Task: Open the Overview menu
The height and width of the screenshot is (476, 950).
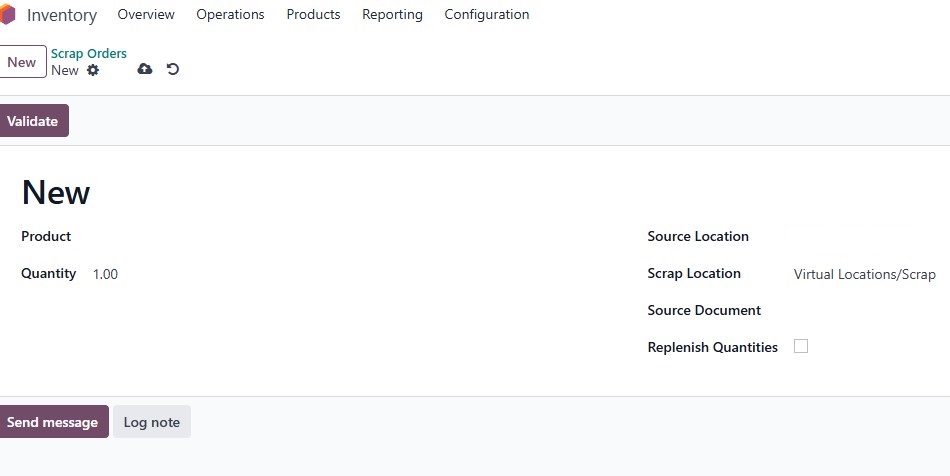Action: click(x=146, y=15)
